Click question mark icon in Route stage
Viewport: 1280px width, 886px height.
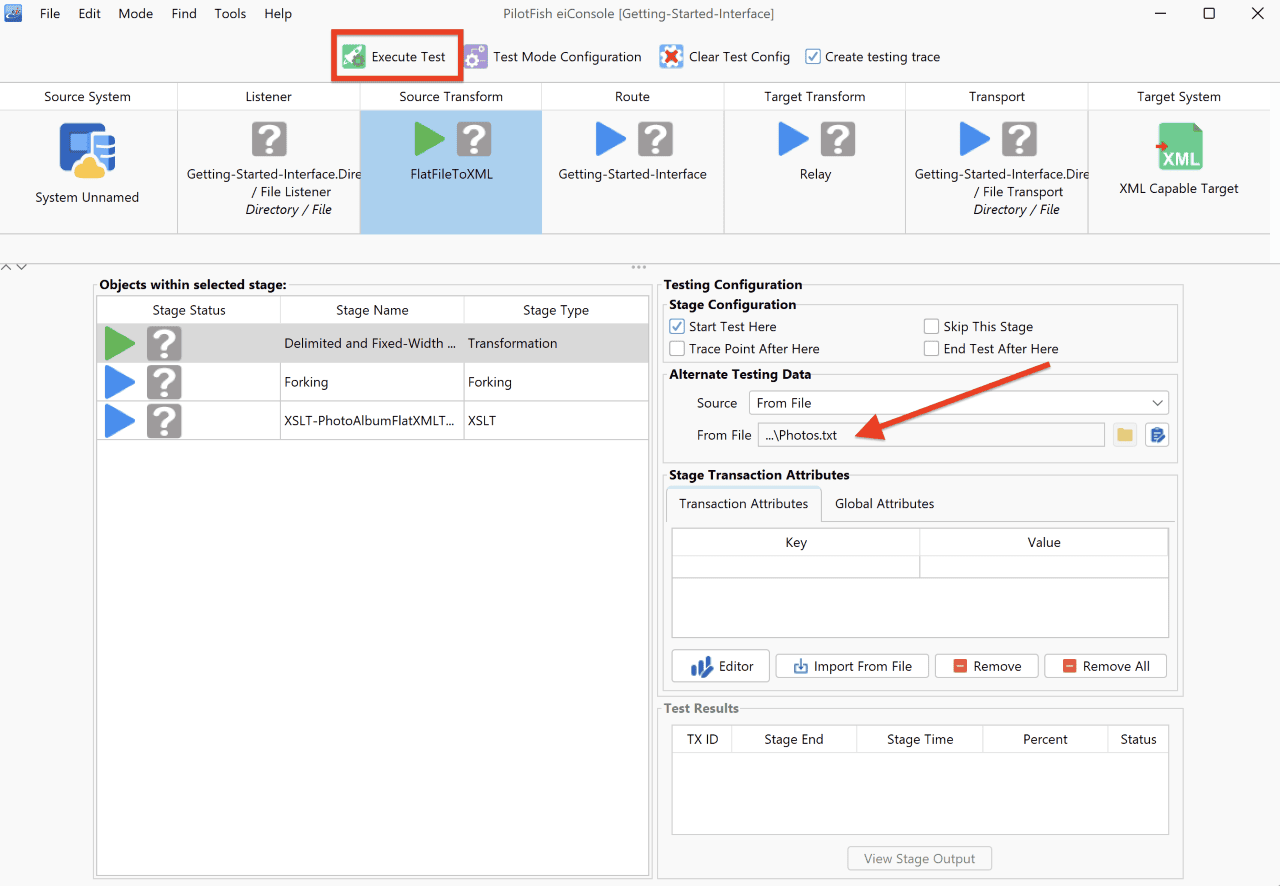coord(655,139)
